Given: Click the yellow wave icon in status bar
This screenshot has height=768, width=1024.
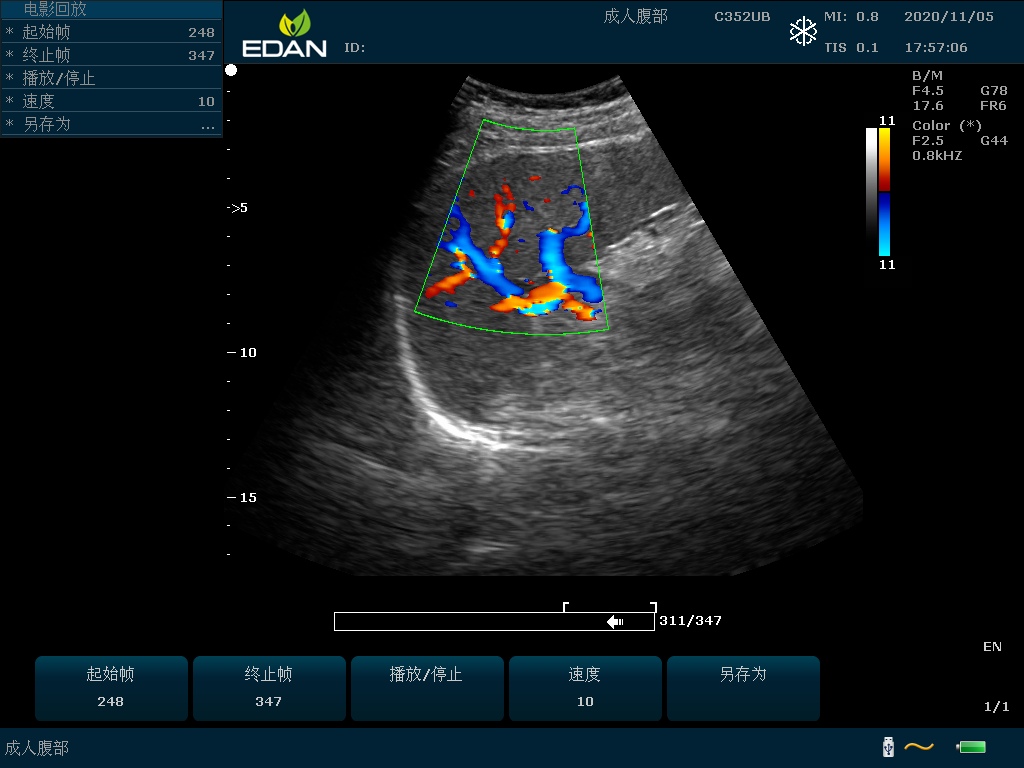Looking at the screenshot, I should [x=919, y=746].
